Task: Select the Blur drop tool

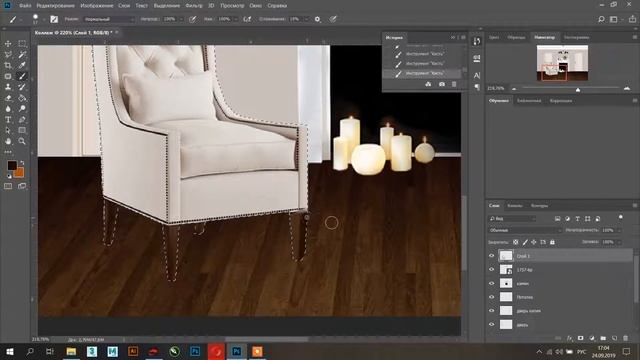Action: pos(8,109)
